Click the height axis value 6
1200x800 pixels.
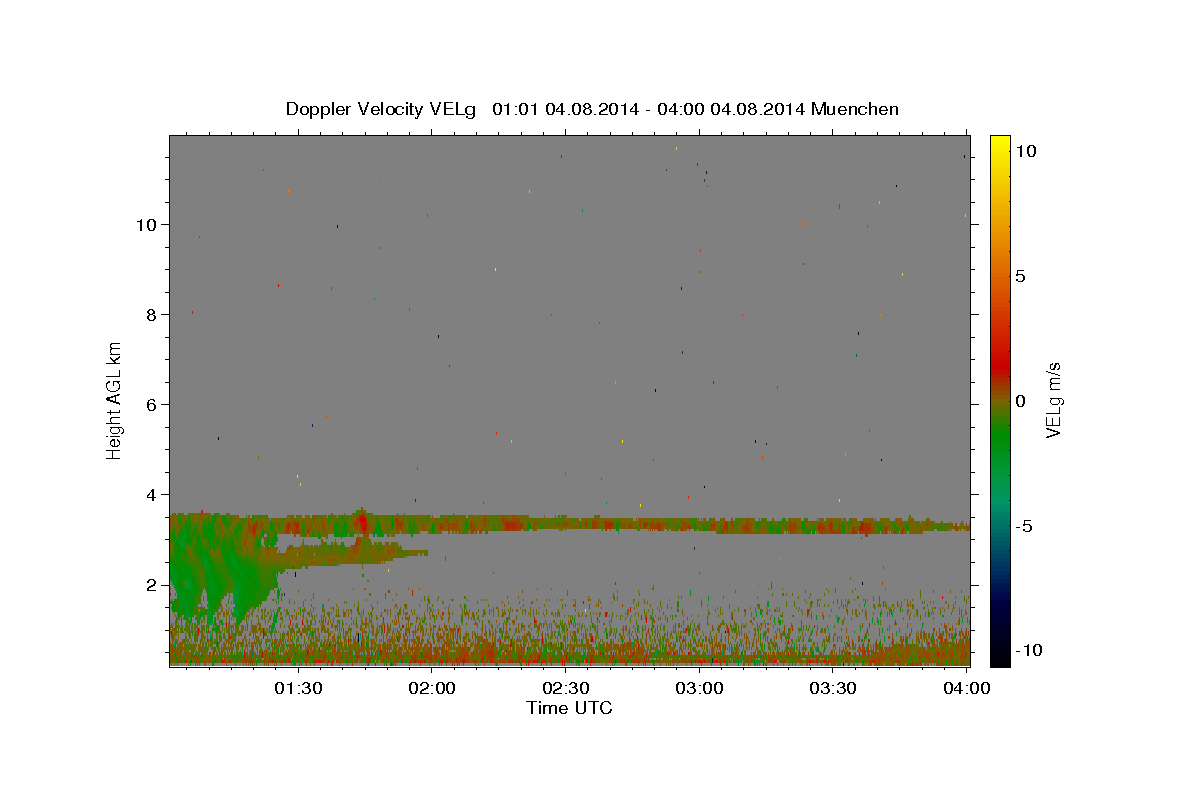tap(151, 404)
